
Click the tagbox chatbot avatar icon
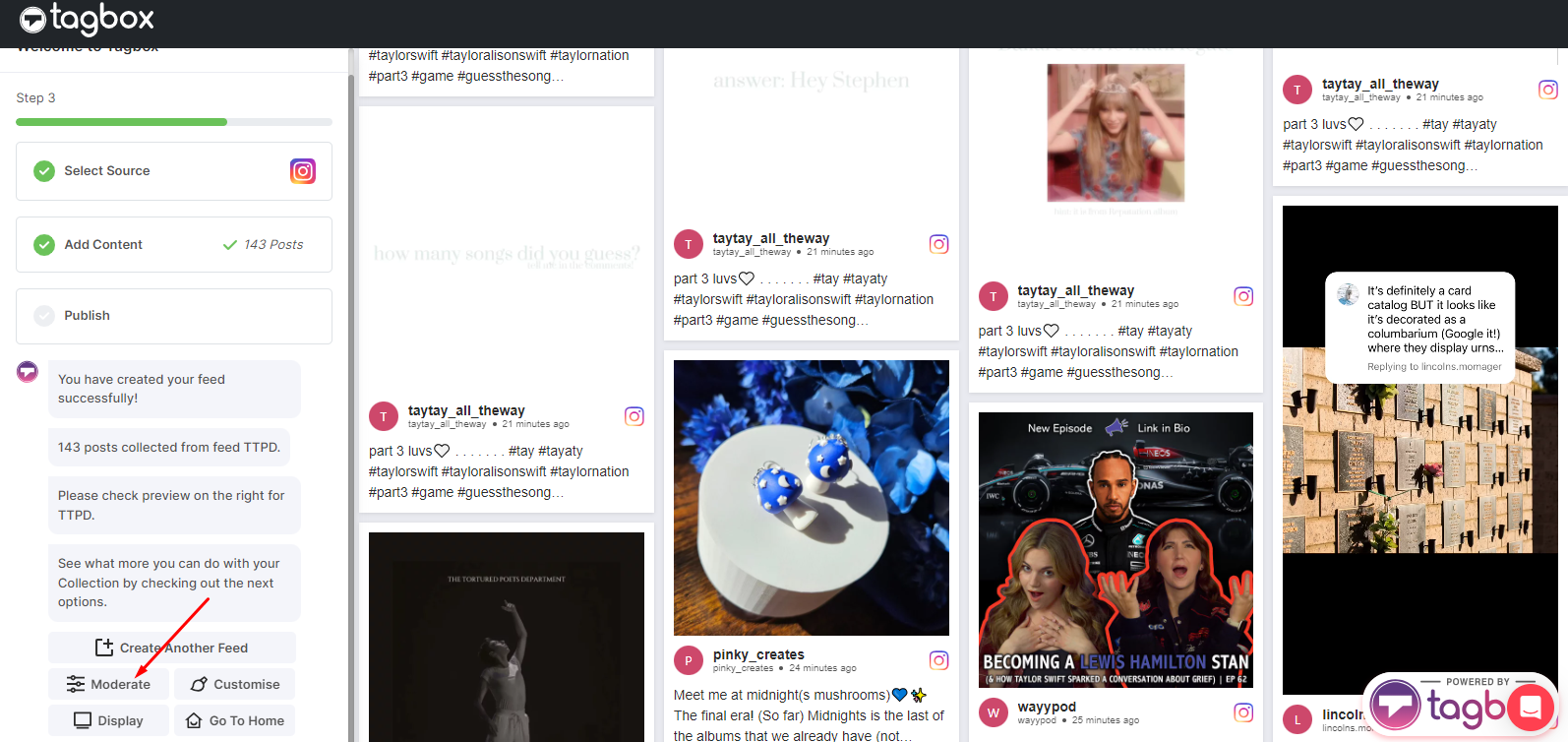coord(28,372)
